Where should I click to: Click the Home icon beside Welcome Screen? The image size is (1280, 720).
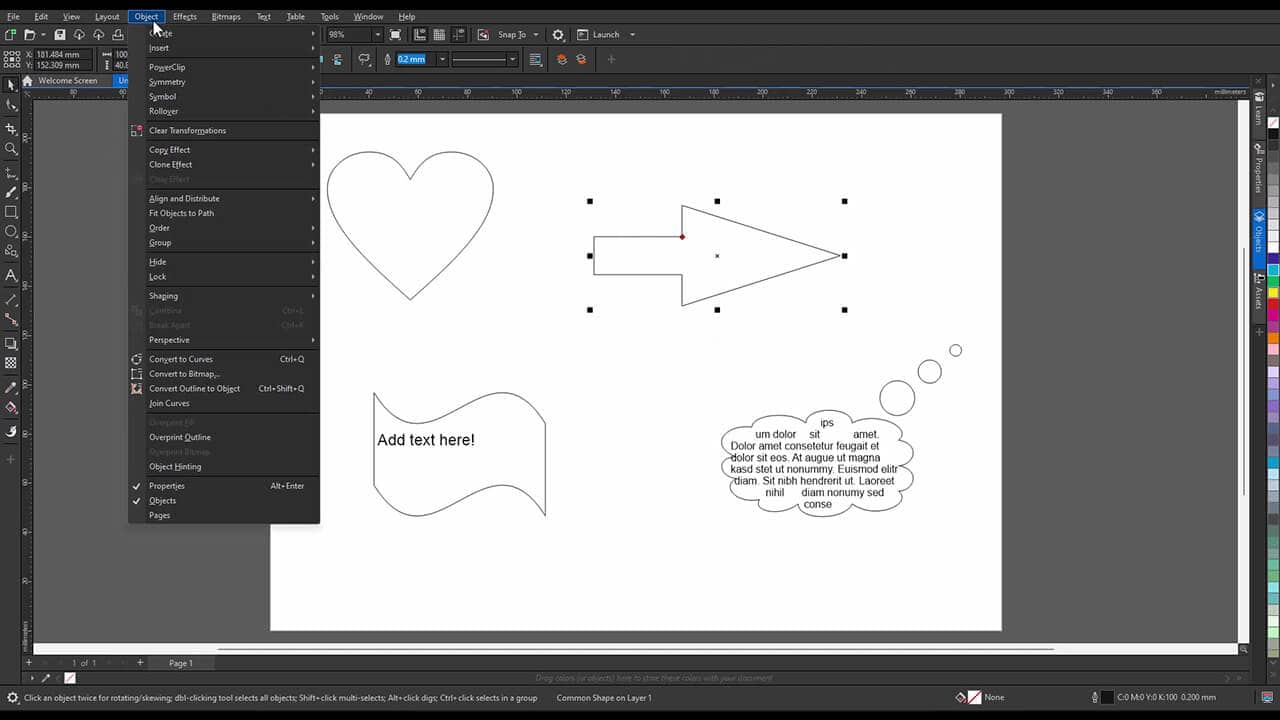27,81
